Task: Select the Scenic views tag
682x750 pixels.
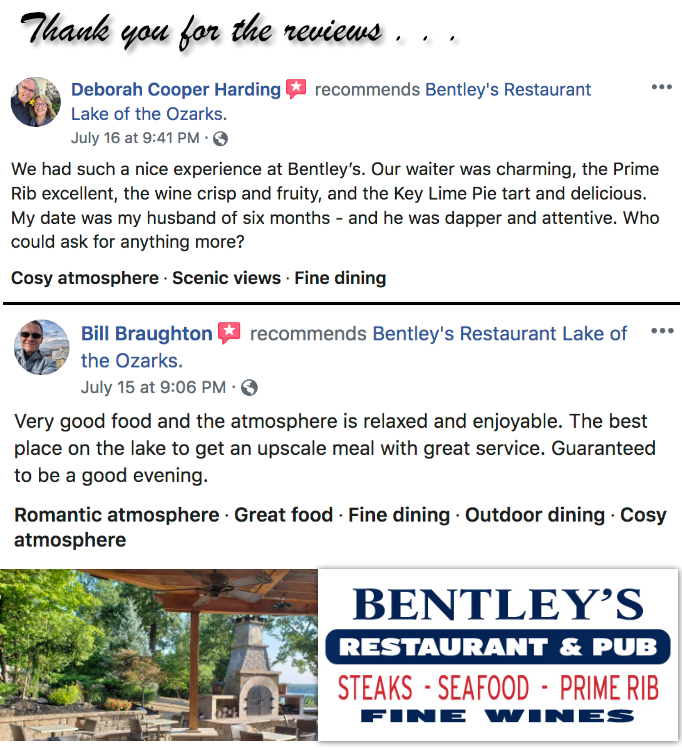Action: [226, 278]
